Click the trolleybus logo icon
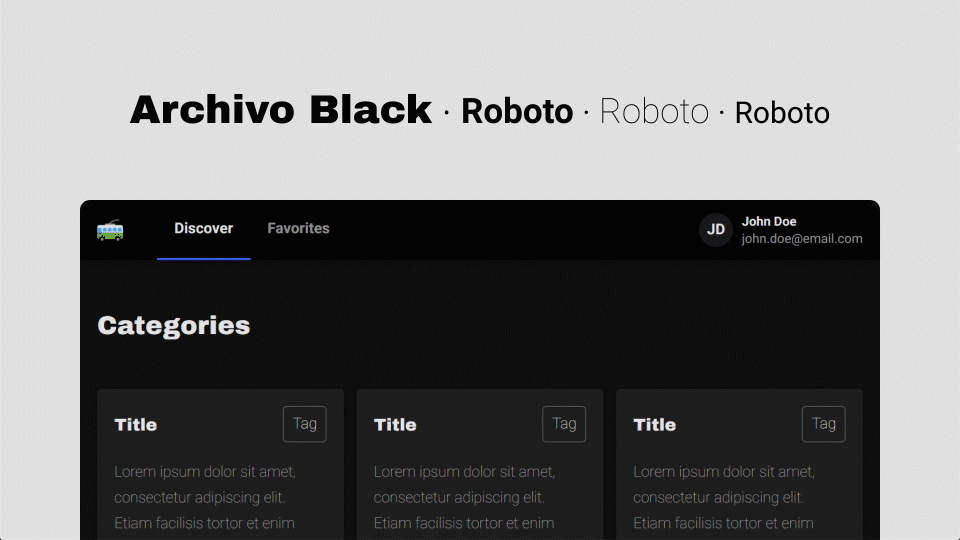The image size is (960, 540). 110,230
